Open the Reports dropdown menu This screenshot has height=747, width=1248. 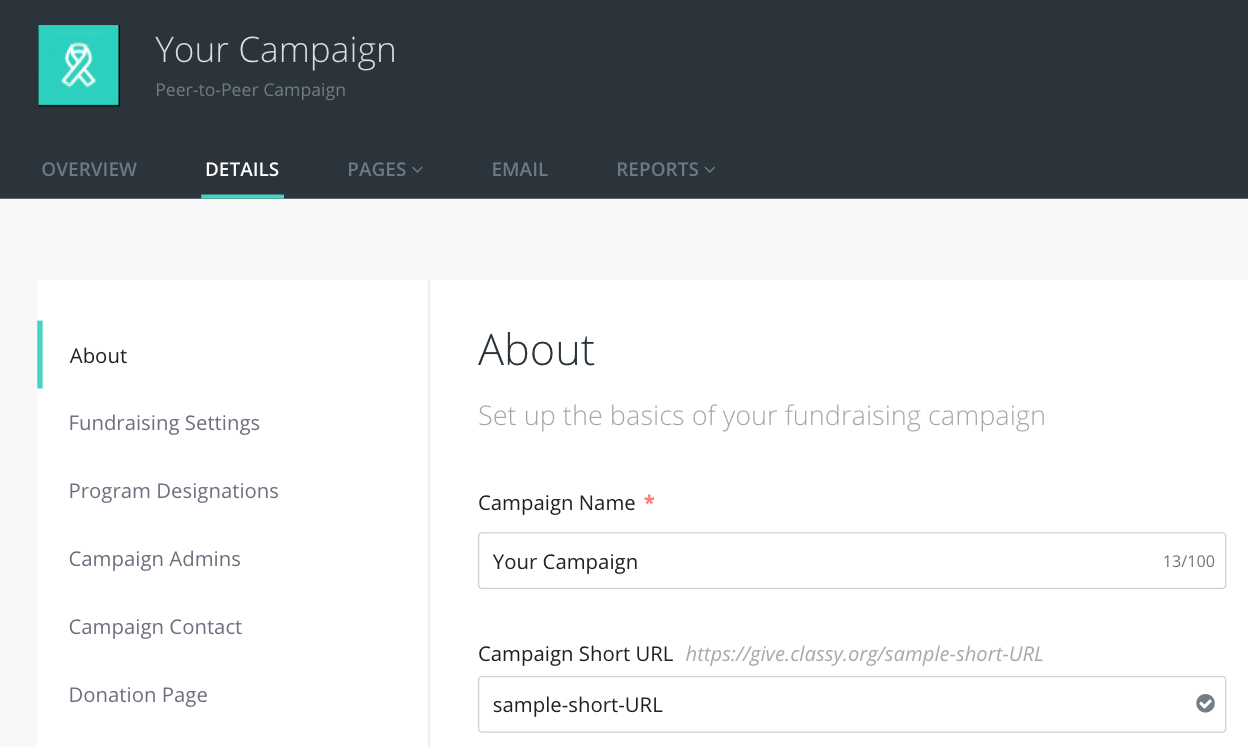coord(665,170)
